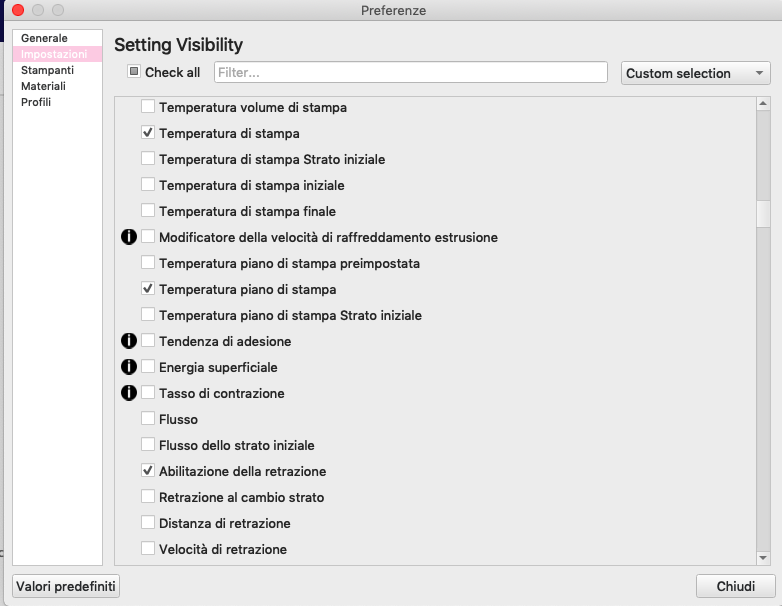Image resolution: width=782 pixels, height=606 pixels.
Task: Click info icon beside Modificatore della velocità di raffreddamento
Action: 129,237
